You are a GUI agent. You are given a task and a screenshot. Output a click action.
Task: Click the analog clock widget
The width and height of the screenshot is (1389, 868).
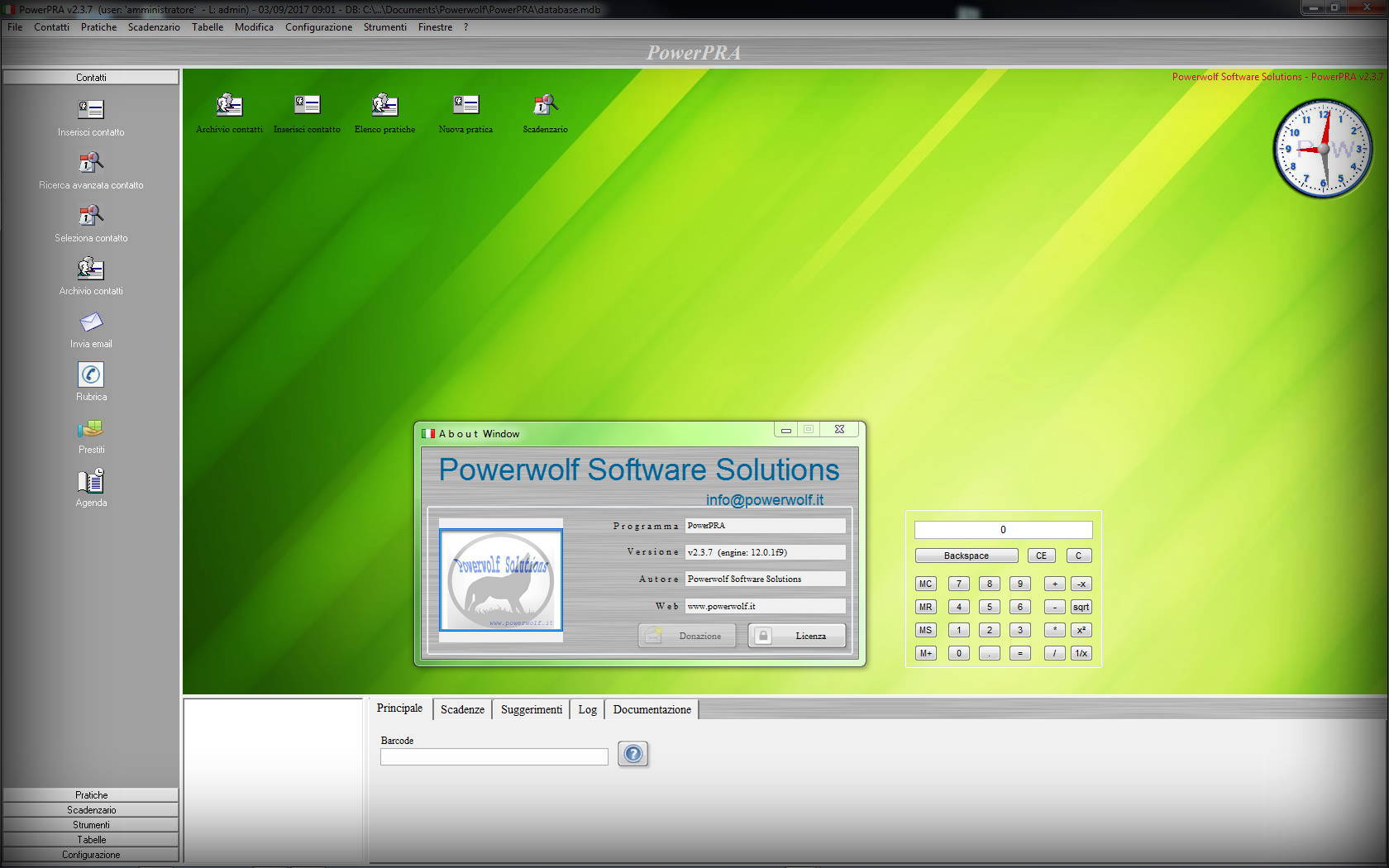pyautogui.click(x=1323, y=149)
